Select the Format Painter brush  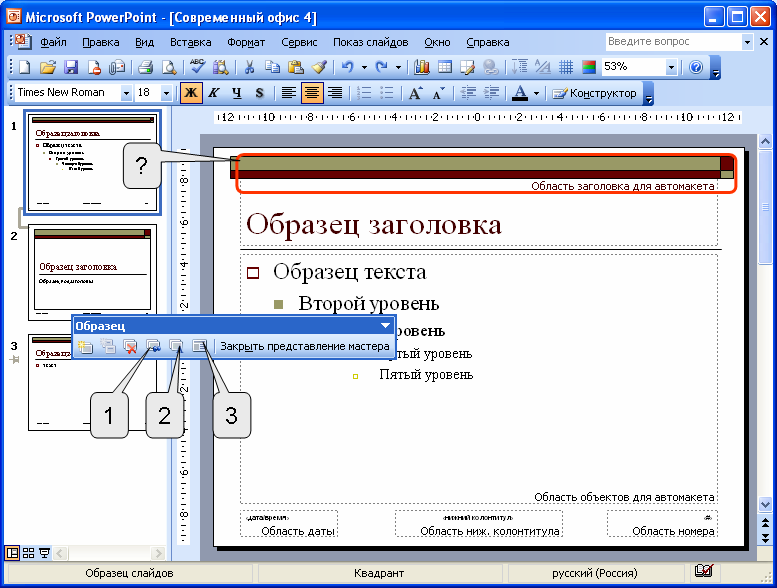(x=319, y=67)
